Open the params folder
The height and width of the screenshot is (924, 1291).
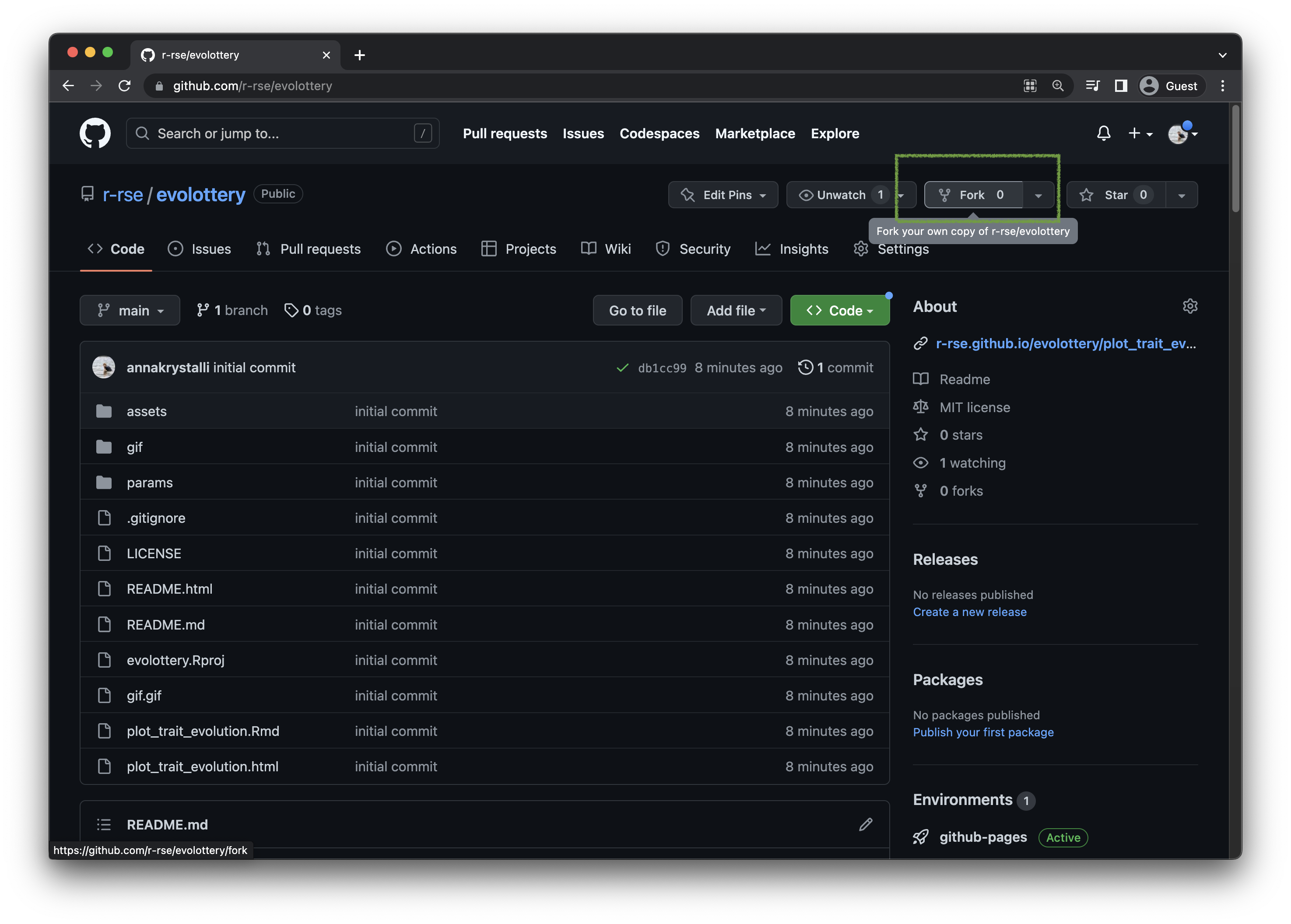[150, 482]
